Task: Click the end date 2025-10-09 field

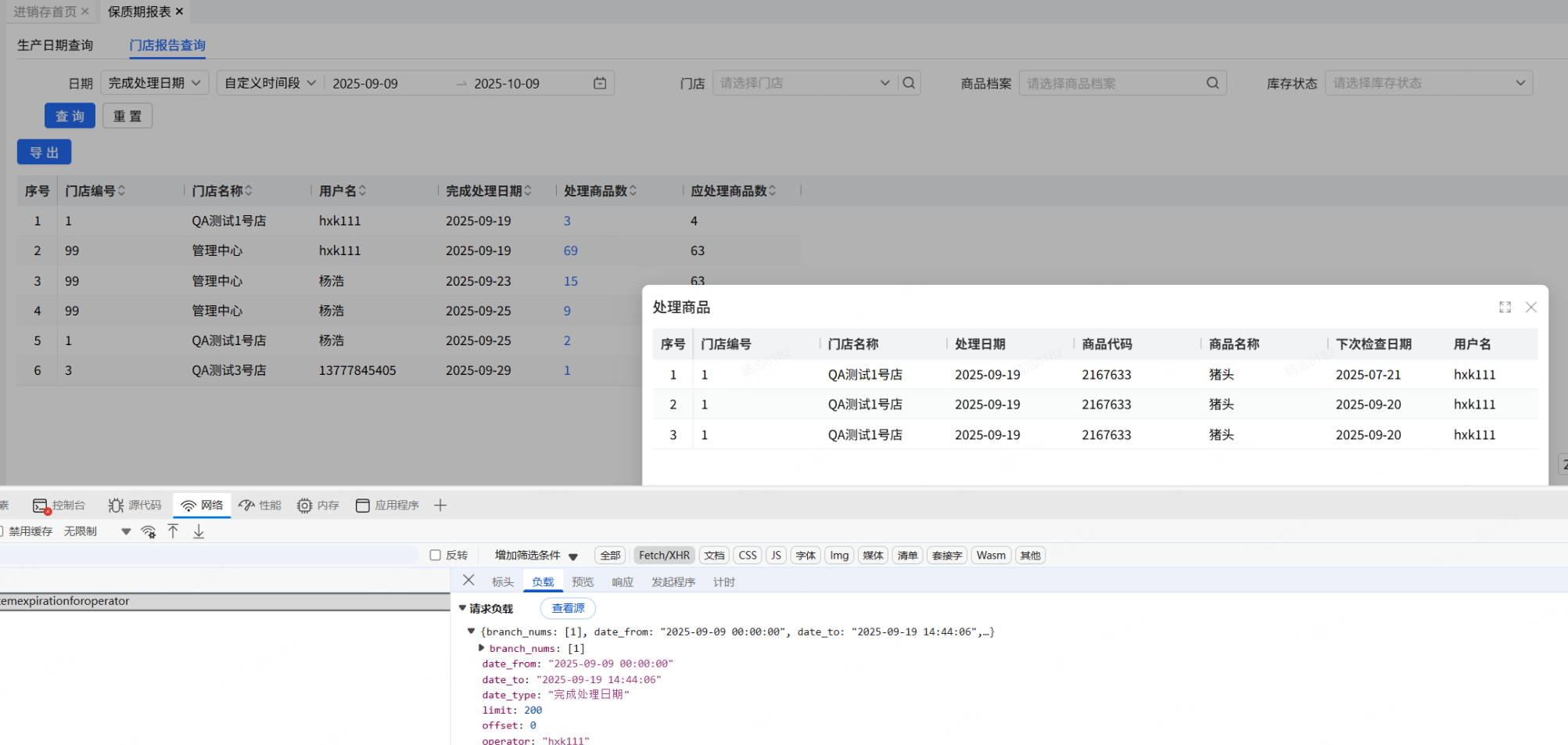Action: point(507,84)
